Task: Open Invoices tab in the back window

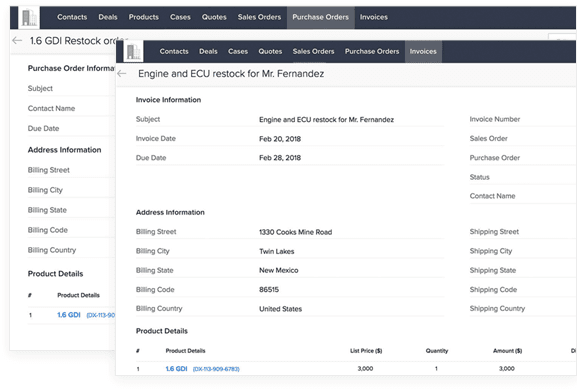Action: [x=374, y=17]
